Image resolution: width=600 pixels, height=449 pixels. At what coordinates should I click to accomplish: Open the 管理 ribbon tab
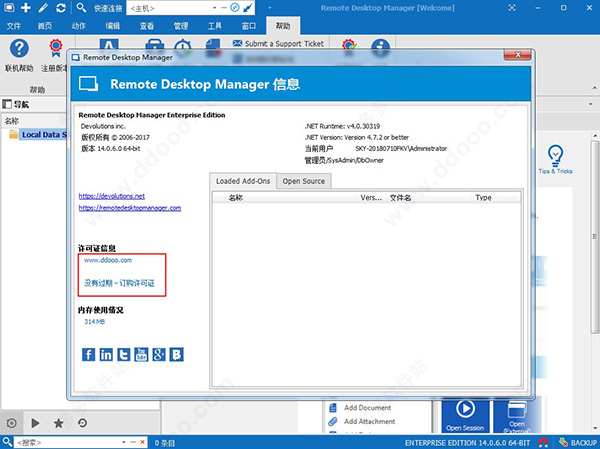coord(181,26)
